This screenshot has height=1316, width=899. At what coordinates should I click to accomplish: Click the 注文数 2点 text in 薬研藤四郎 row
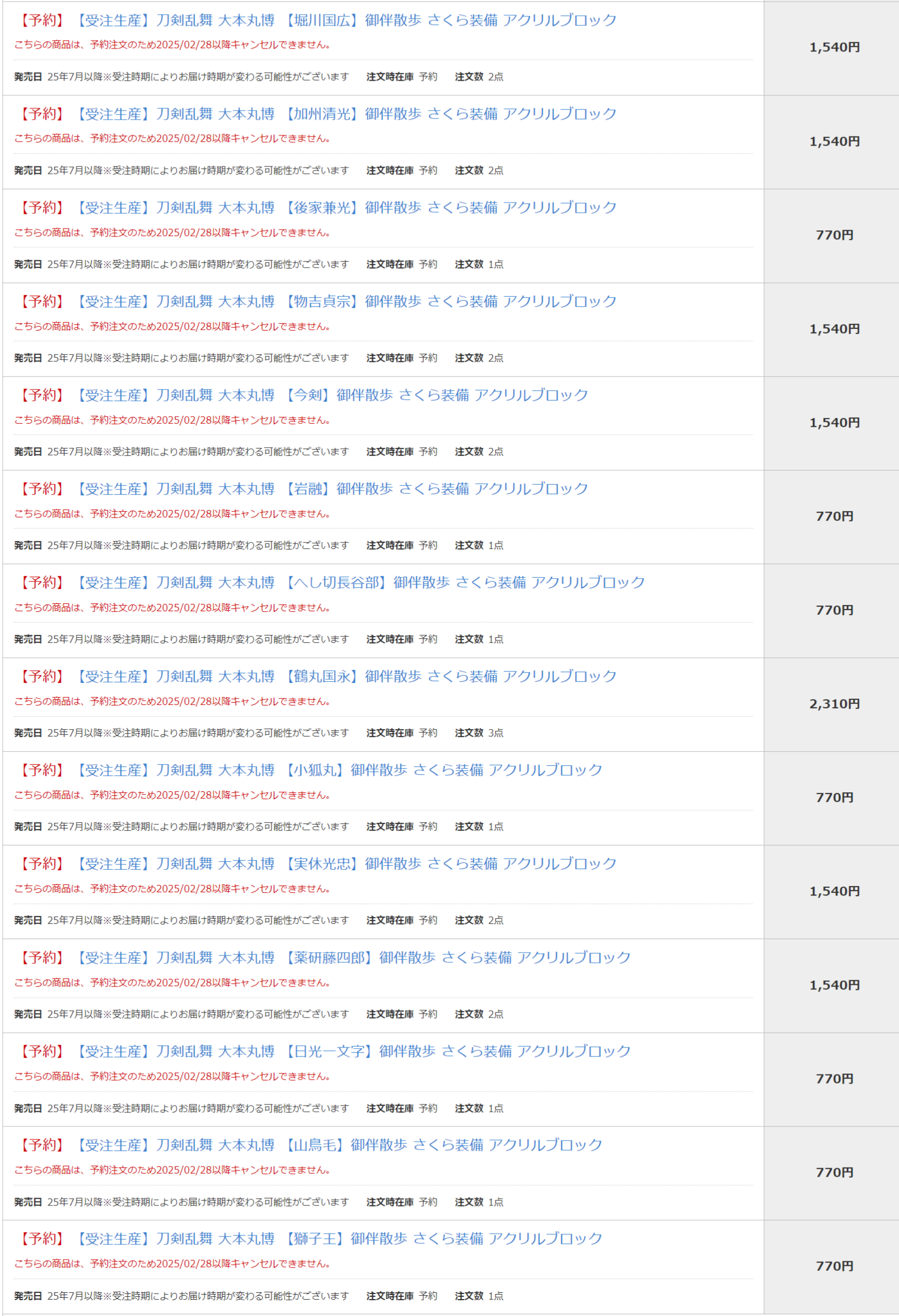479,1014
